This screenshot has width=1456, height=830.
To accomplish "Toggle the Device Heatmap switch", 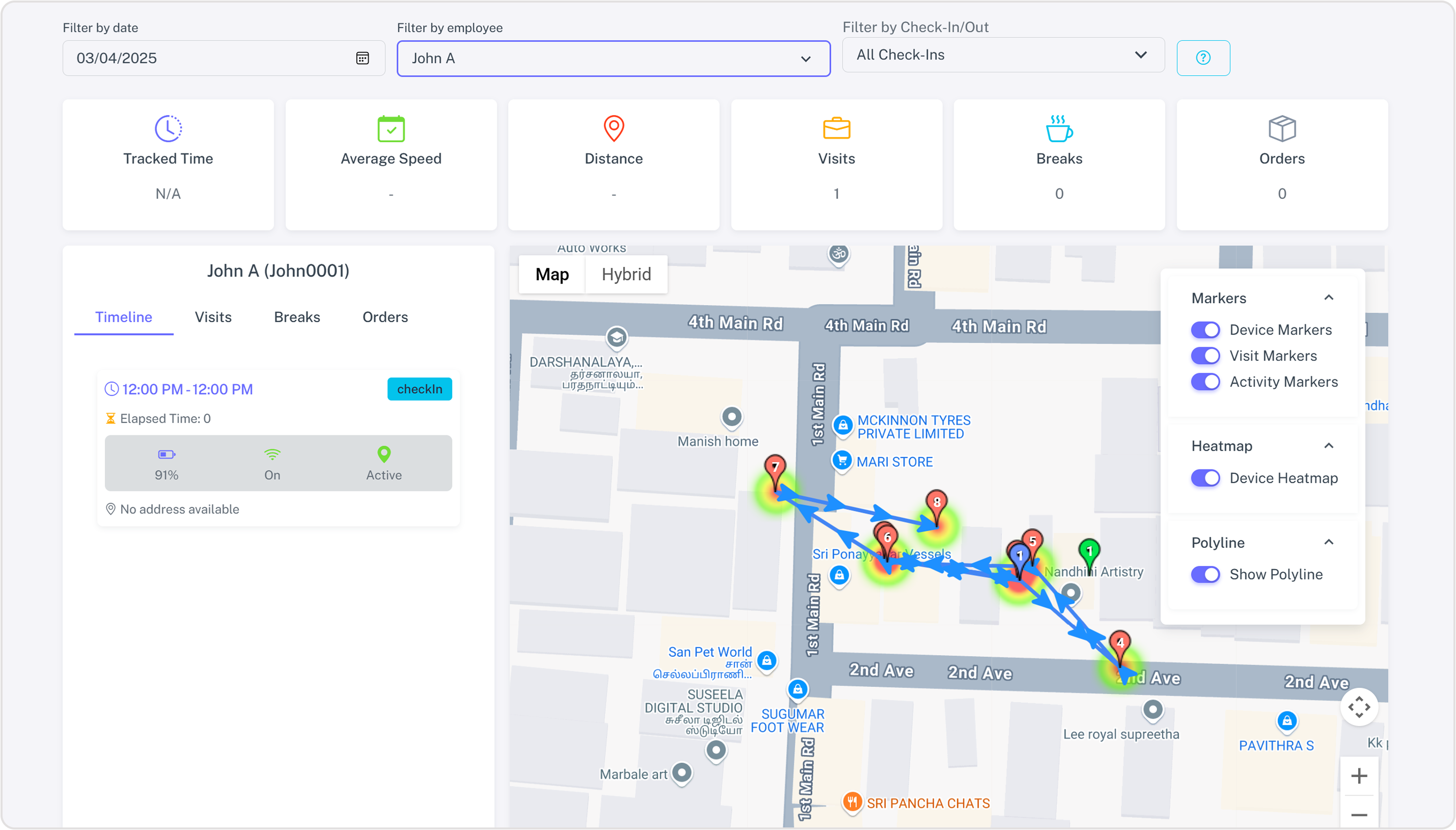I will (x=1205, y=478).
